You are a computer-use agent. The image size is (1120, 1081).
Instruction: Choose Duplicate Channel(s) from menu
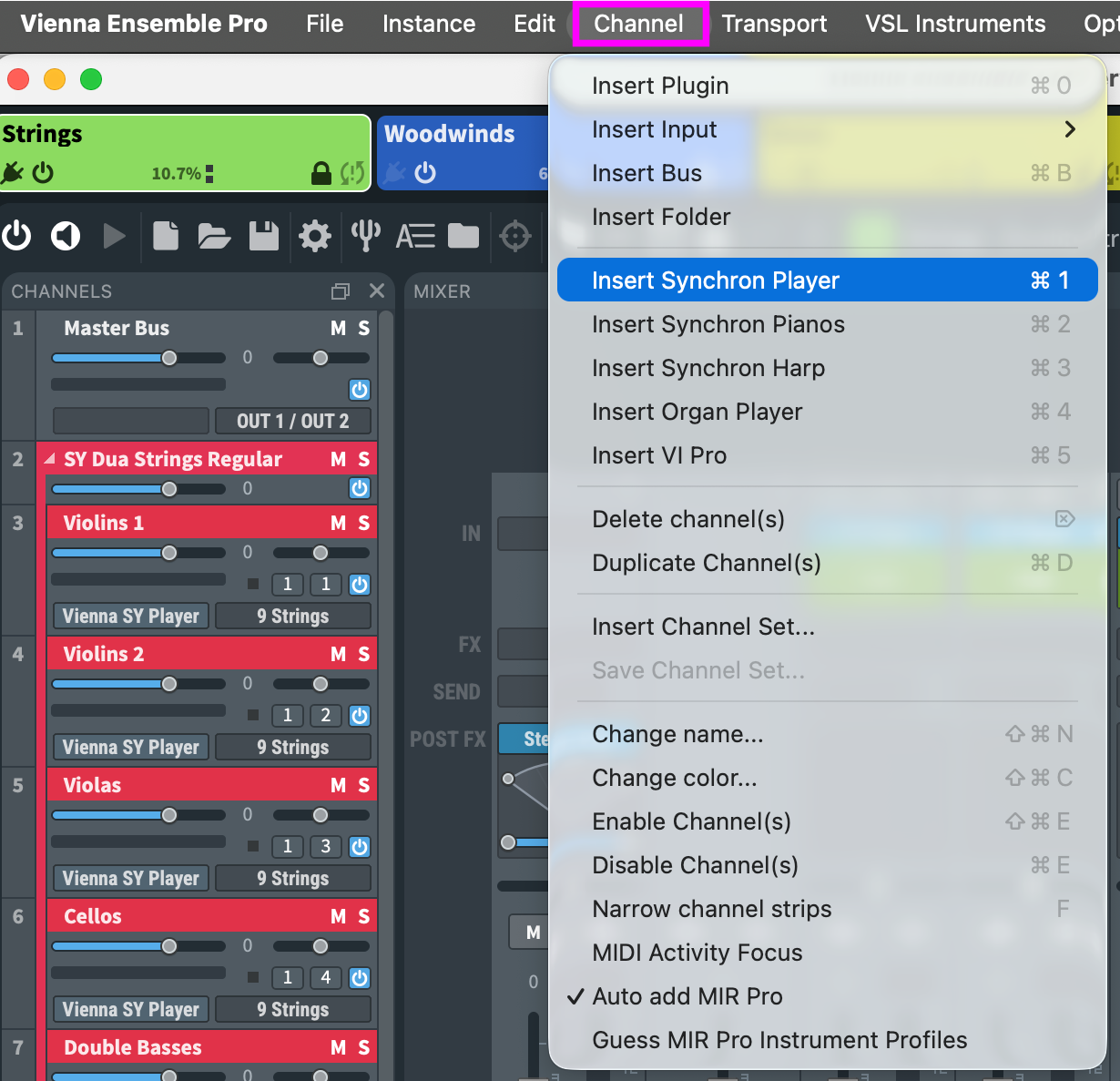point(707,563)
